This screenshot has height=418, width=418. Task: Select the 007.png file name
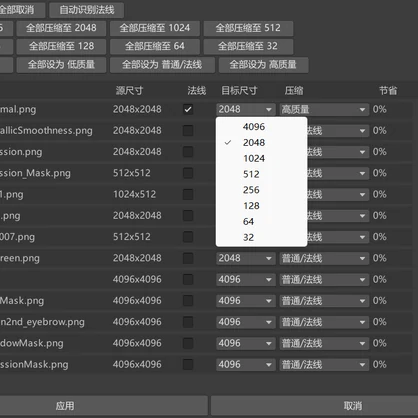coord(17,237)
